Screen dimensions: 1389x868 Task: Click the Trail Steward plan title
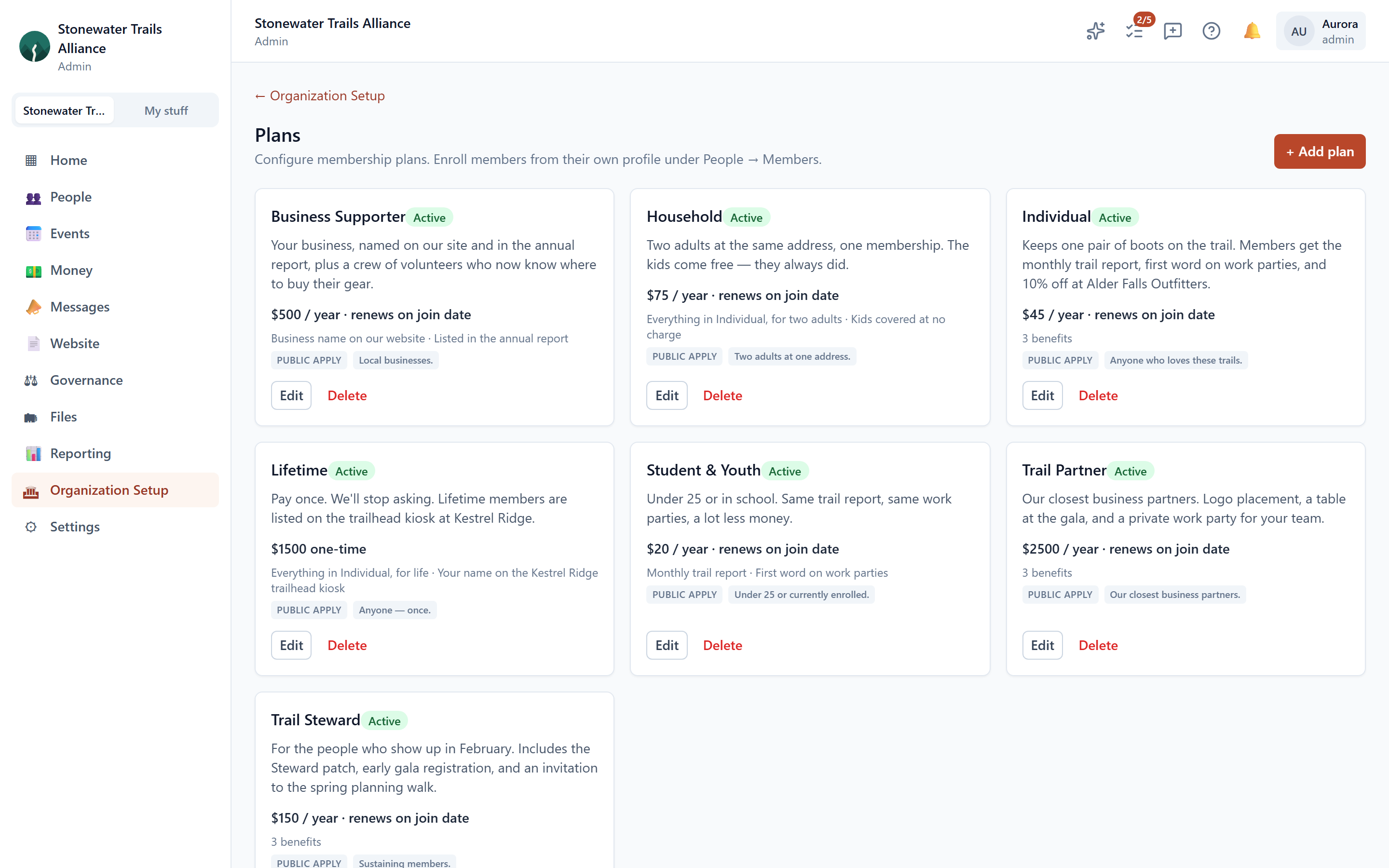pyautogui.click(x=315, y=720)
